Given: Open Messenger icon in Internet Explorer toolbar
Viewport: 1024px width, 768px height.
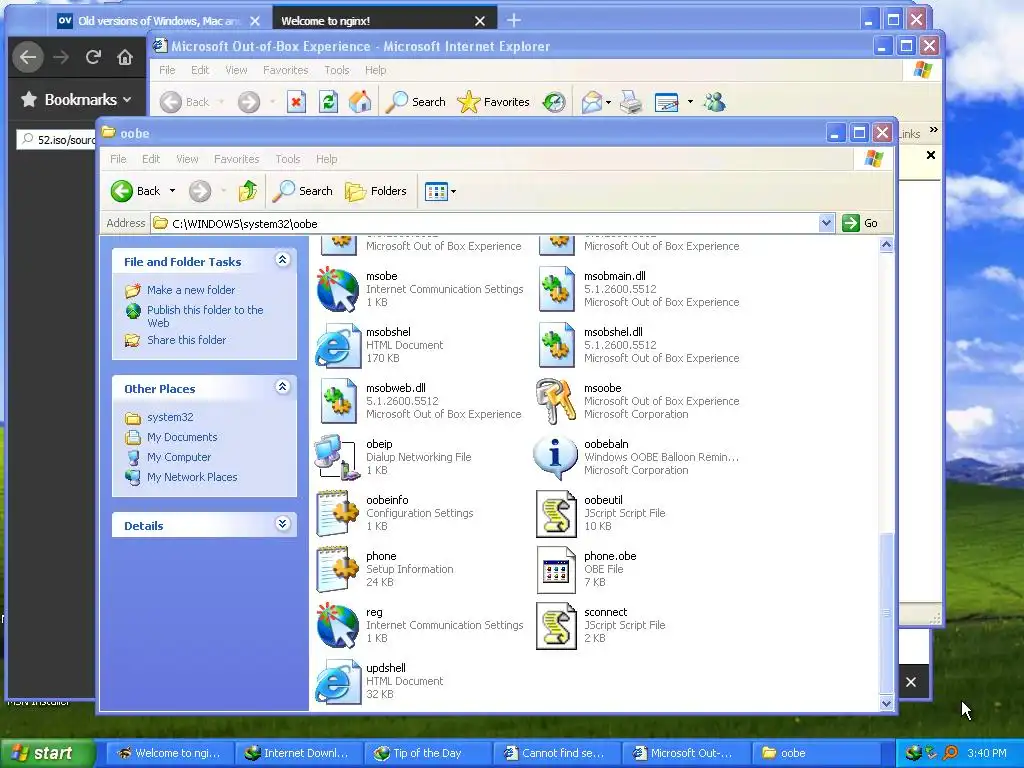Looking at the screenshot, I should (x=715, y=102).
